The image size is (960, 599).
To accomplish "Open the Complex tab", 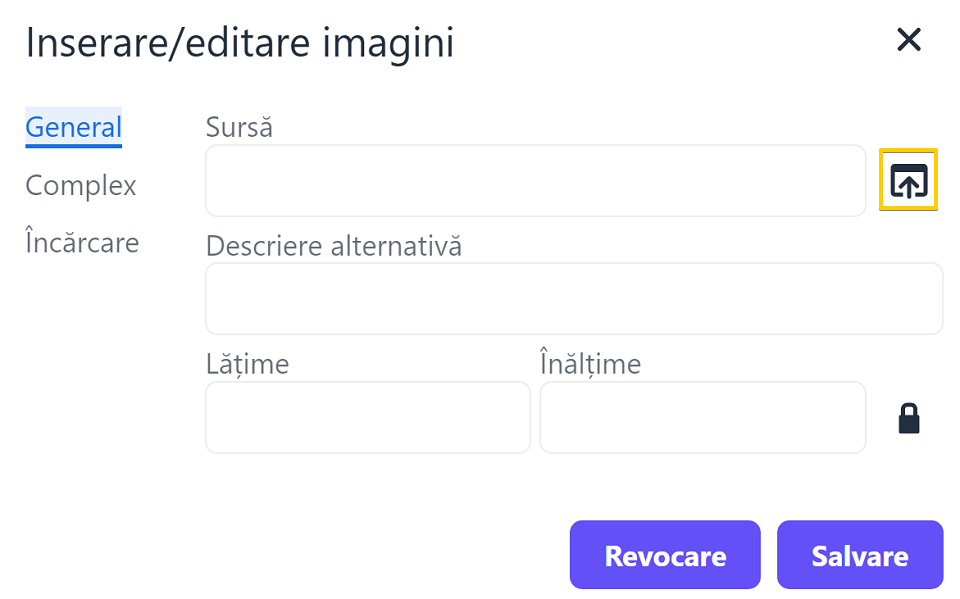I will point(81,186).
